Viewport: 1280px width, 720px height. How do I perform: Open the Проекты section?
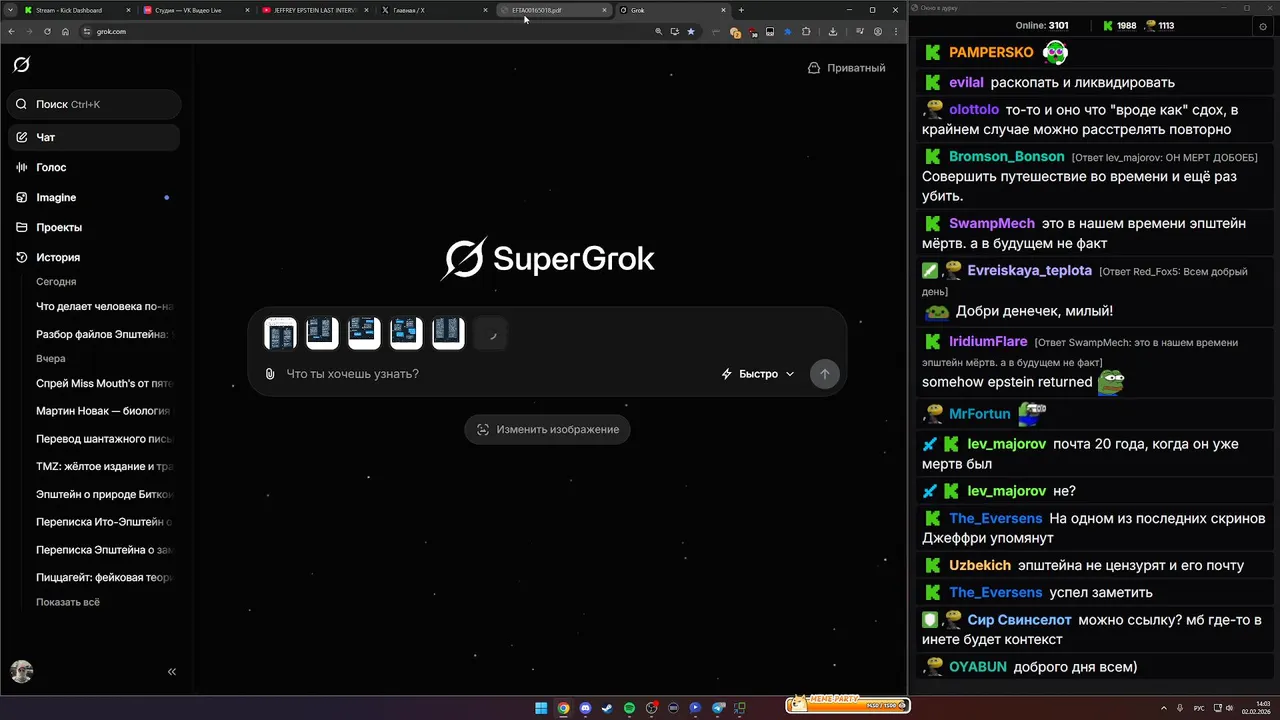click(94, 227)
